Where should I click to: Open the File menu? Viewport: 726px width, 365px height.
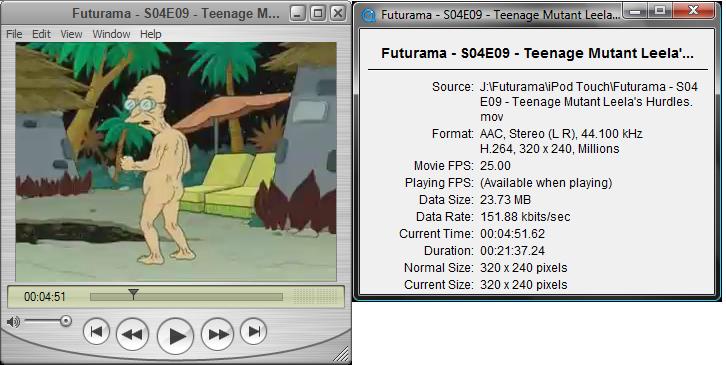[x=14, y=34]
